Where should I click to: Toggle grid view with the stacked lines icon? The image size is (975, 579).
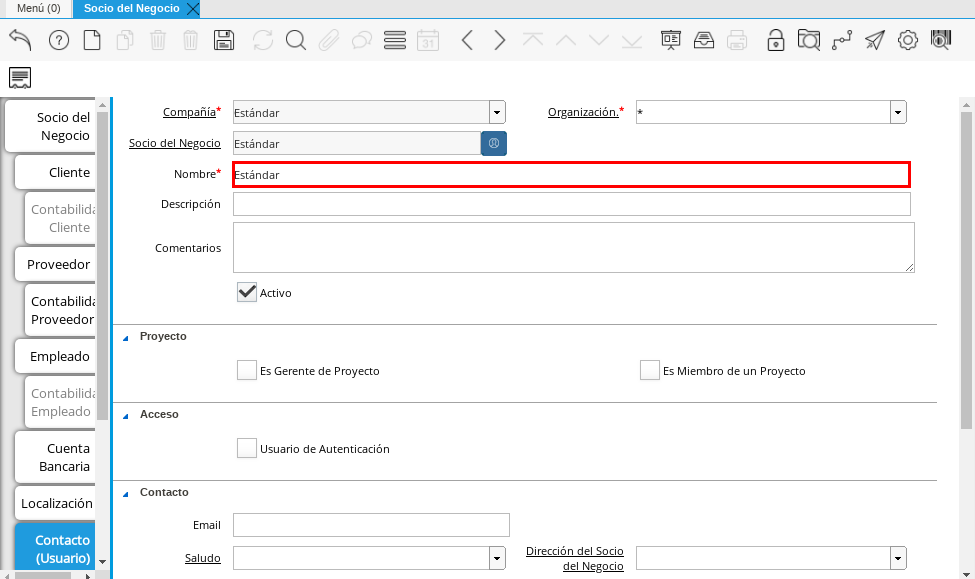(394, 40)
